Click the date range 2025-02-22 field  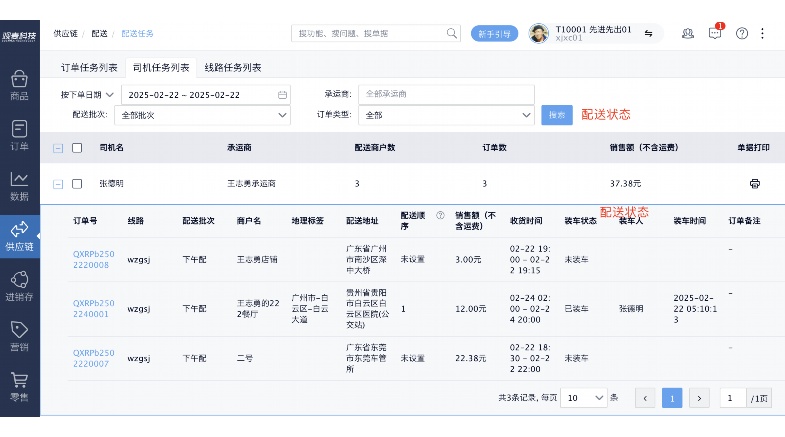click(206, 95)
